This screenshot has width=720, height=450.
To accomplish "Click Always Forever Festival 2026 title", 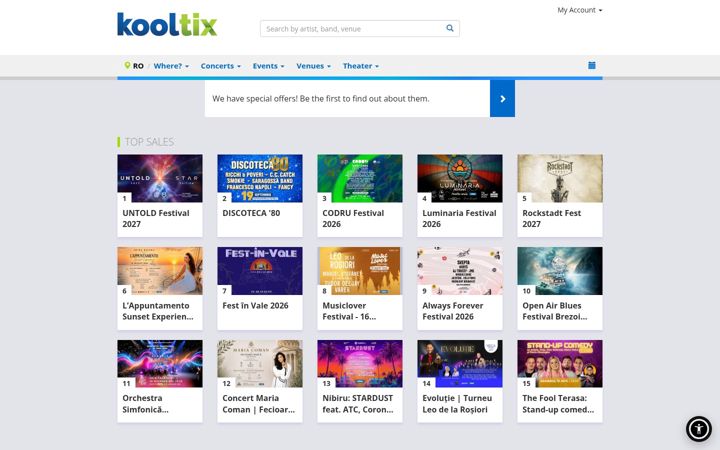I will pyautogui.click(x=453, y=311).
